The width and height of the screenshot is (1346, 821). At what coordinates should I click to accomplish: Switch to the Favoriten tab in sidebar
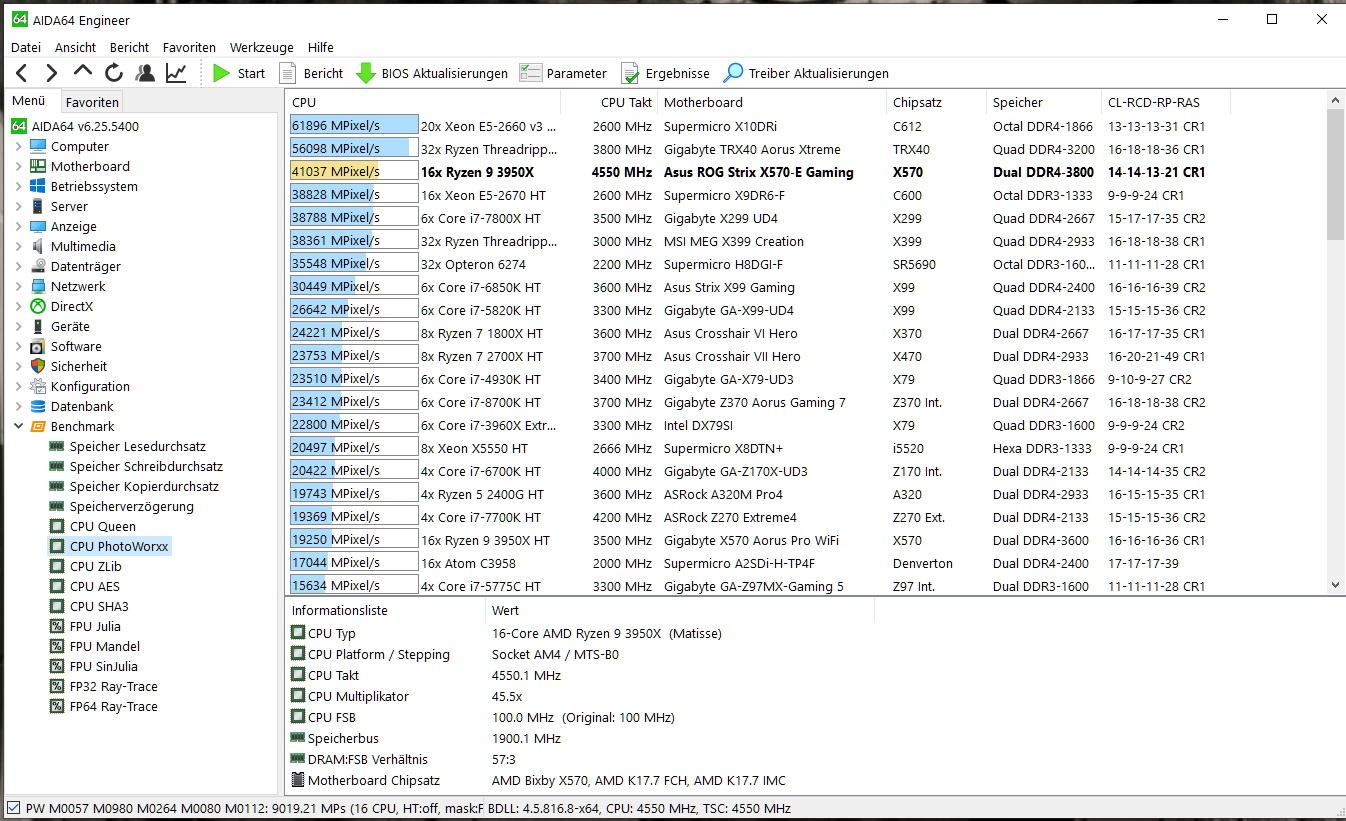(x=92, y=102)
